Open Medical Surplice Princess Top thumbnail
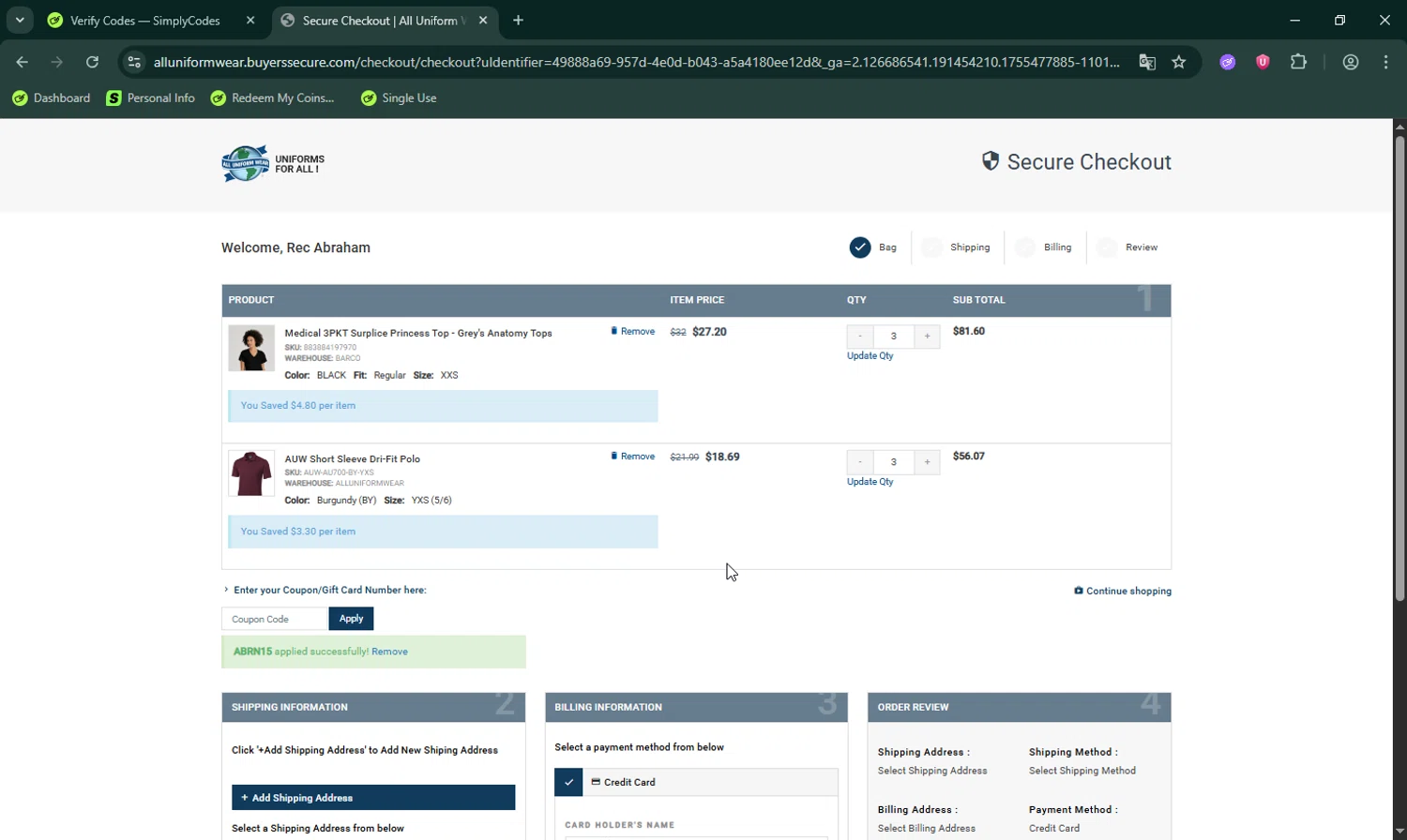This screenshot has width=1407, height=840. (x=251, y=348)
